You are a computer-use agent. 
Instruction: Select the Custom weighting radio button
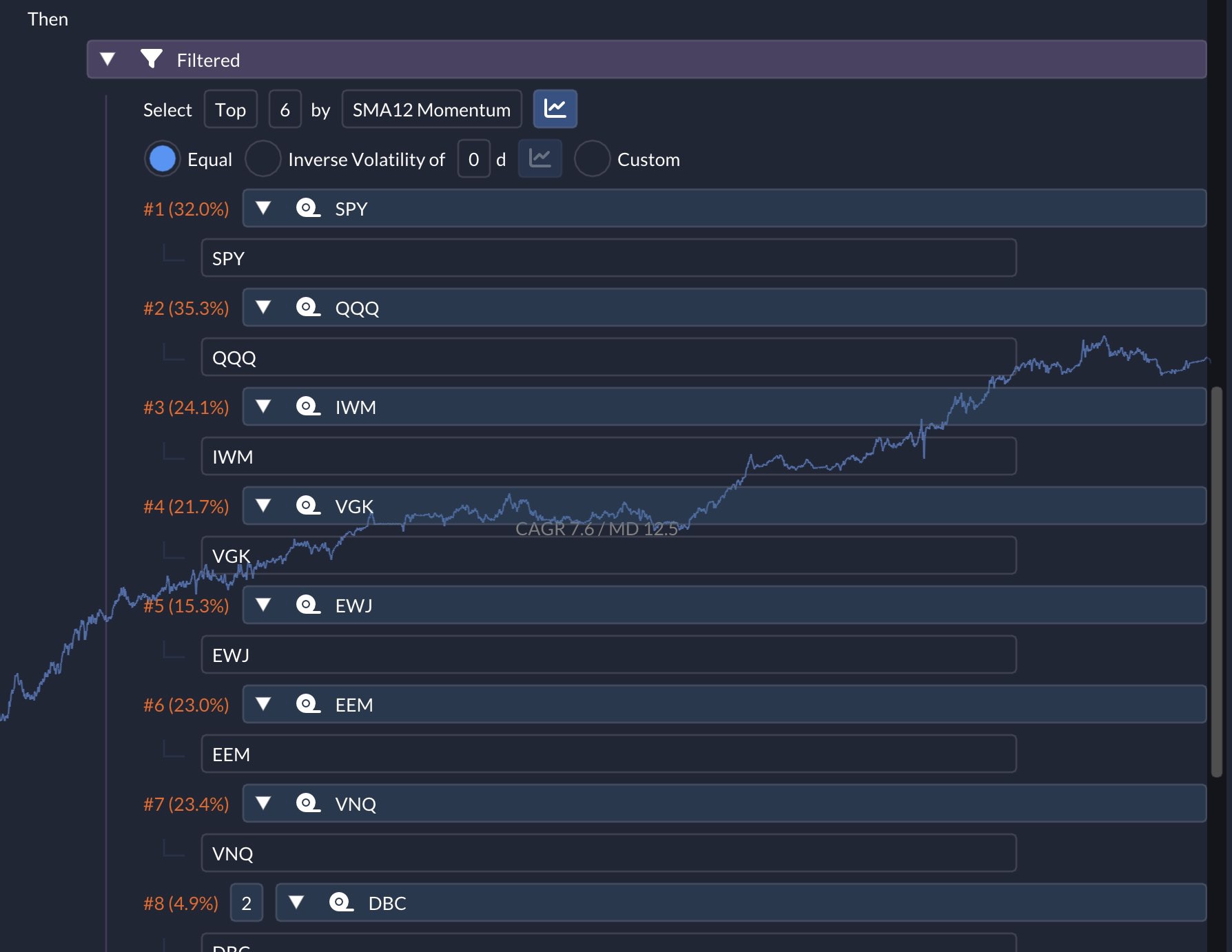click(593, 159)
